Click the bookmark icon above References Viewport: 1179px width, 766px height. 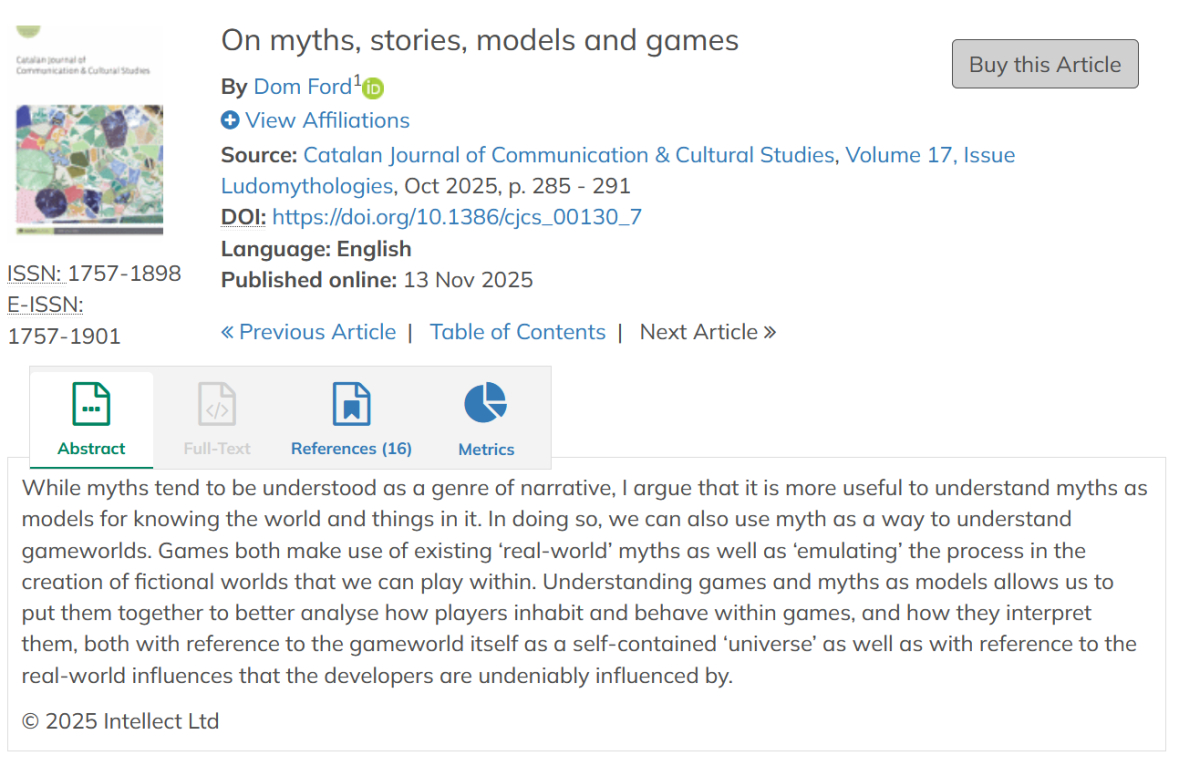351,405
